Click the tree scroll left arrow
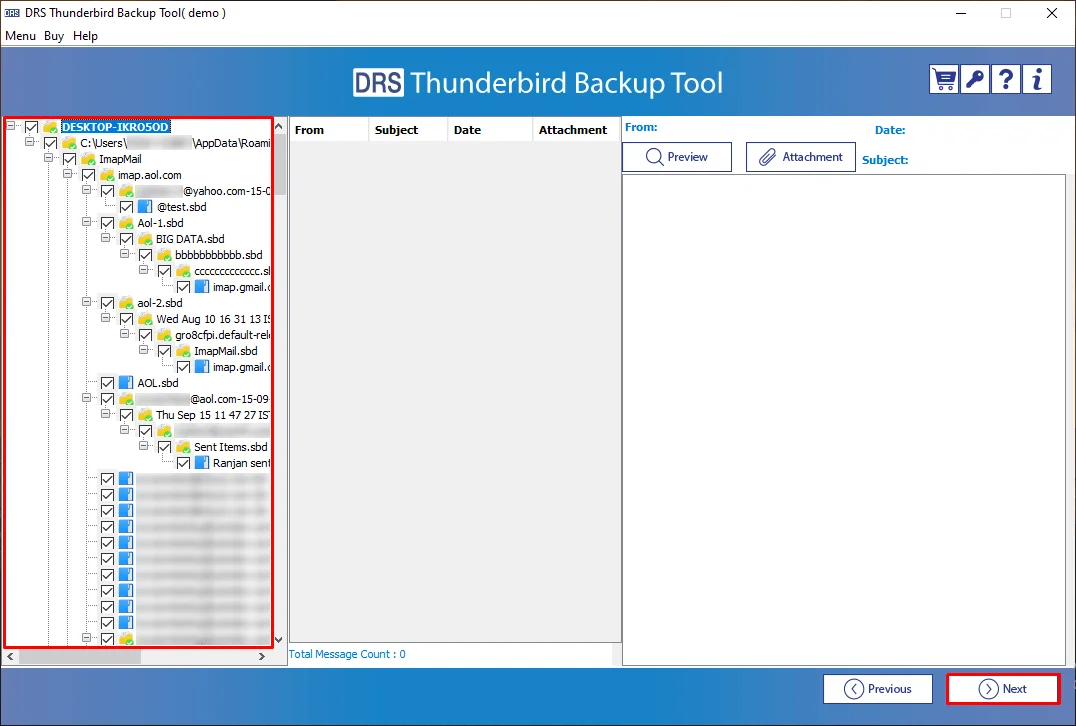1076x726 pixels. tap(10, 657)
